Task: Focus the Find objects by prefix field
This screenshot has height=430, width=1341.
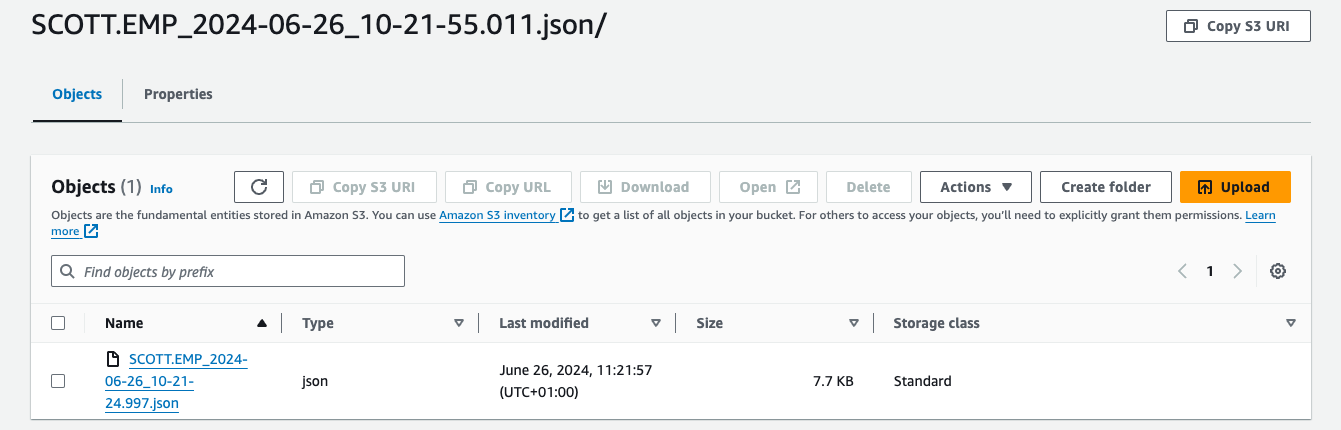Action: (228, 271)
